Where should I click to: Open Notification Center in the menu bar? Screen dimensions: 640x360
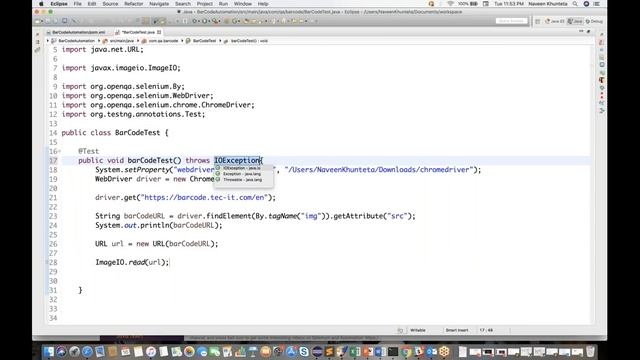[x=597, y=4]
